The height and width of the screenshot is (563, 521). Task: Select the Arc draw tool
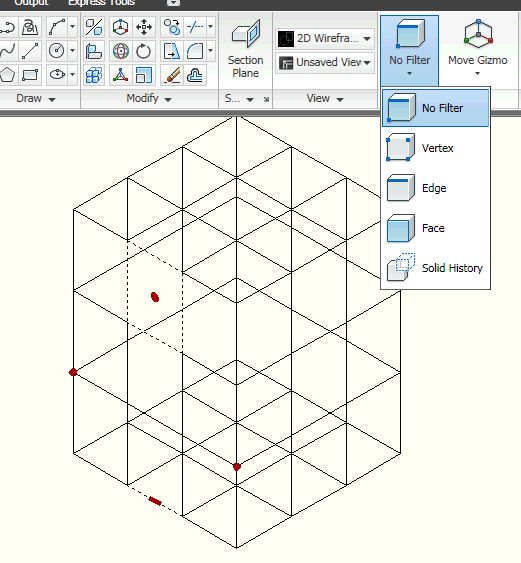[x=57, y=27]
